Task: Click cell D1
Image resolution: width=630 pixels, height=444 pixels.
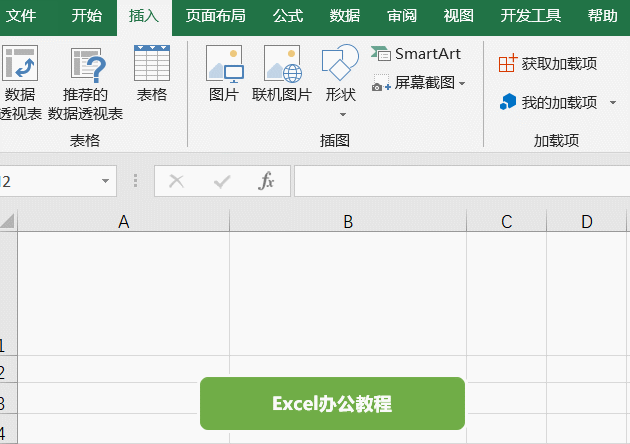Action: coord(587,293)
